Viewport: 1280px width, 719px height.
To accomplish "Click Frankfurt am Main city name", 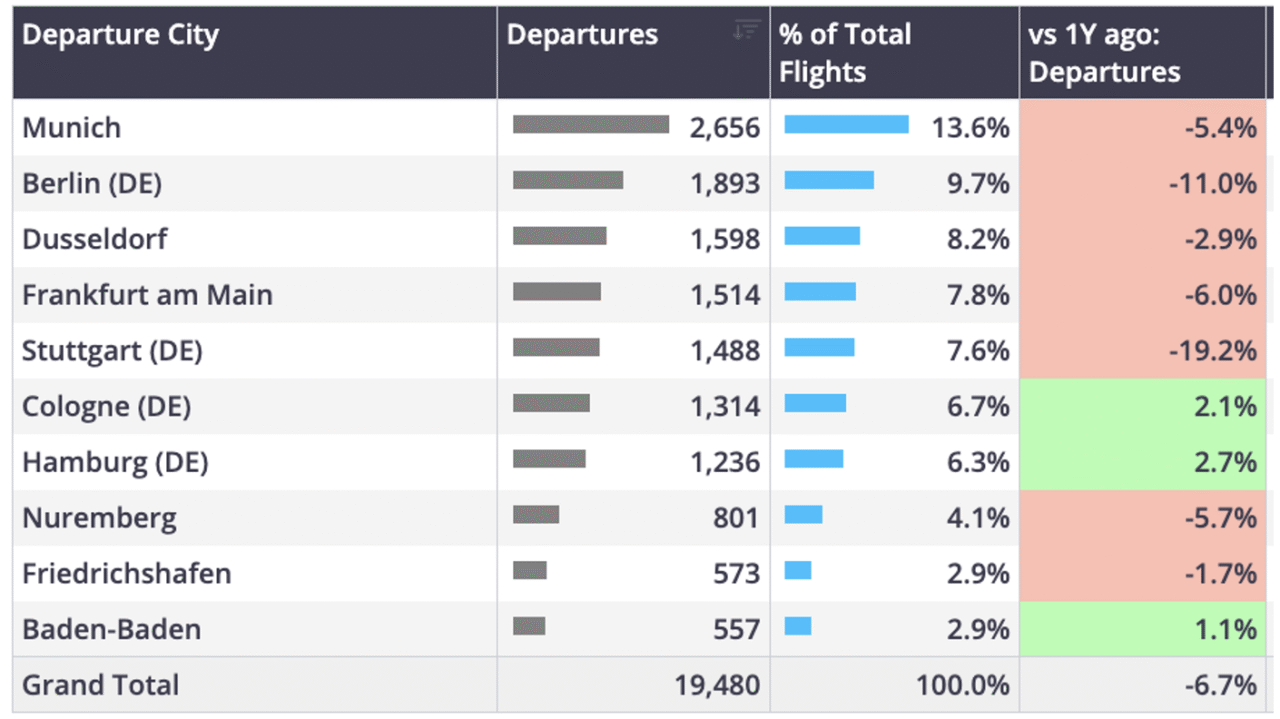I will 147,295.
